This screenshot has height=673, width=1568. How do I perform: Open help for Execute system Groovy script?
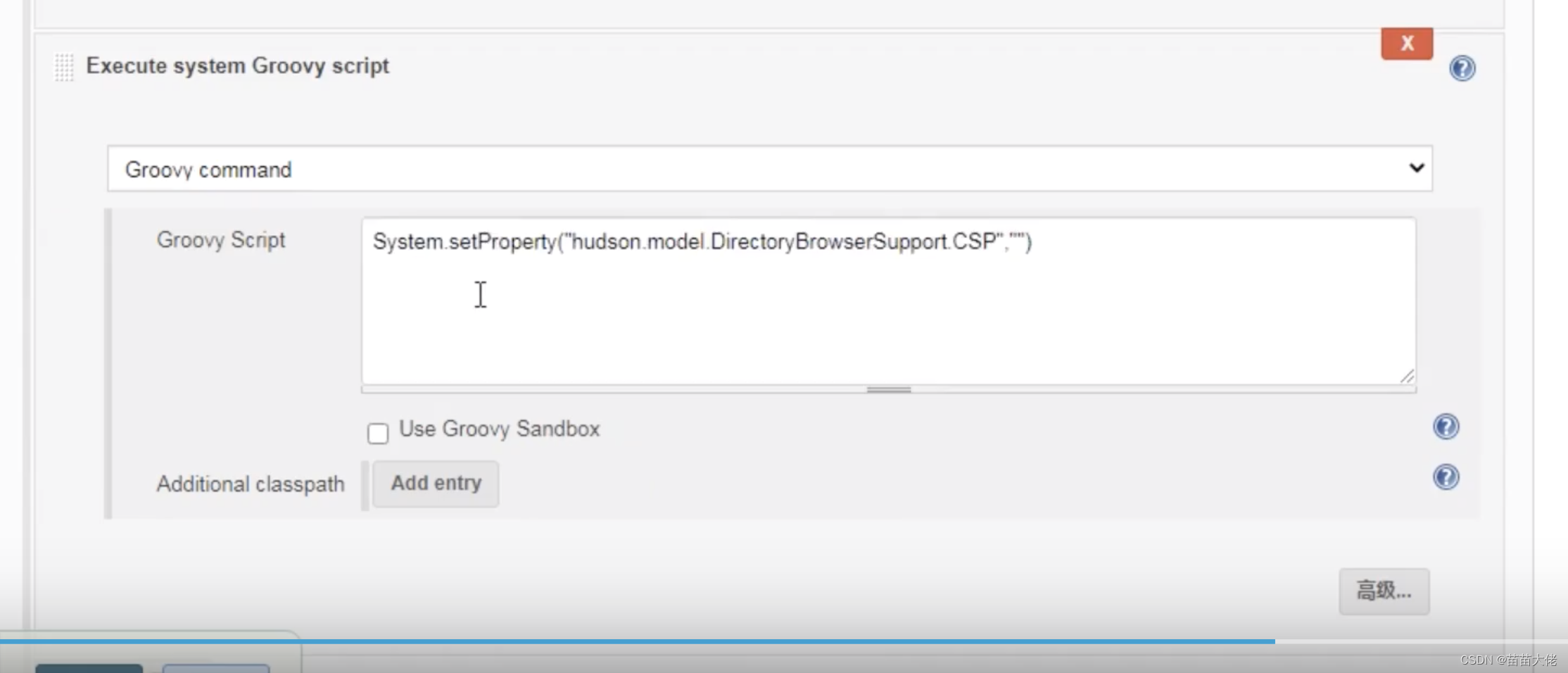[1462, 68]
